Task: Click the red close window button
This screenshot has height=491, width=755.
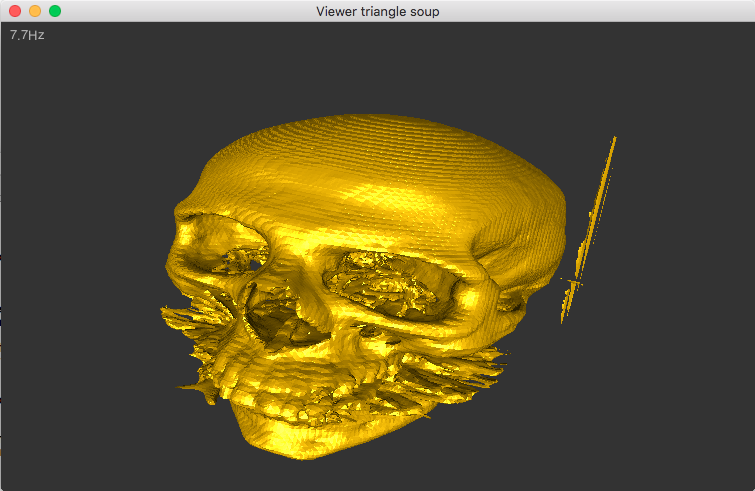Action: click(15, 11)
